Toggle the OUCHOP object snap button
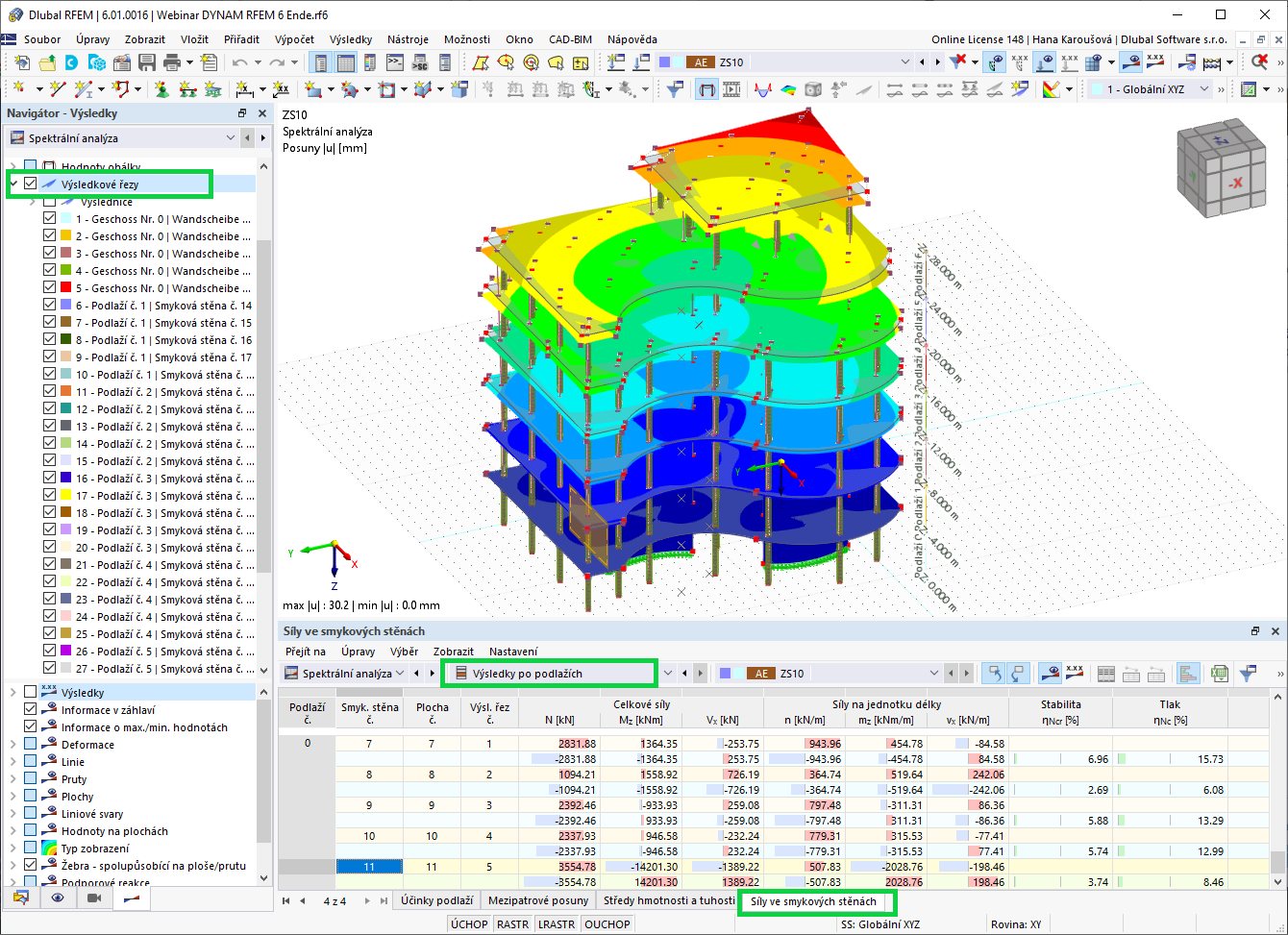The height and width of the screenshot is (935, 1288). pyautogui.click(x=607, y=924)
